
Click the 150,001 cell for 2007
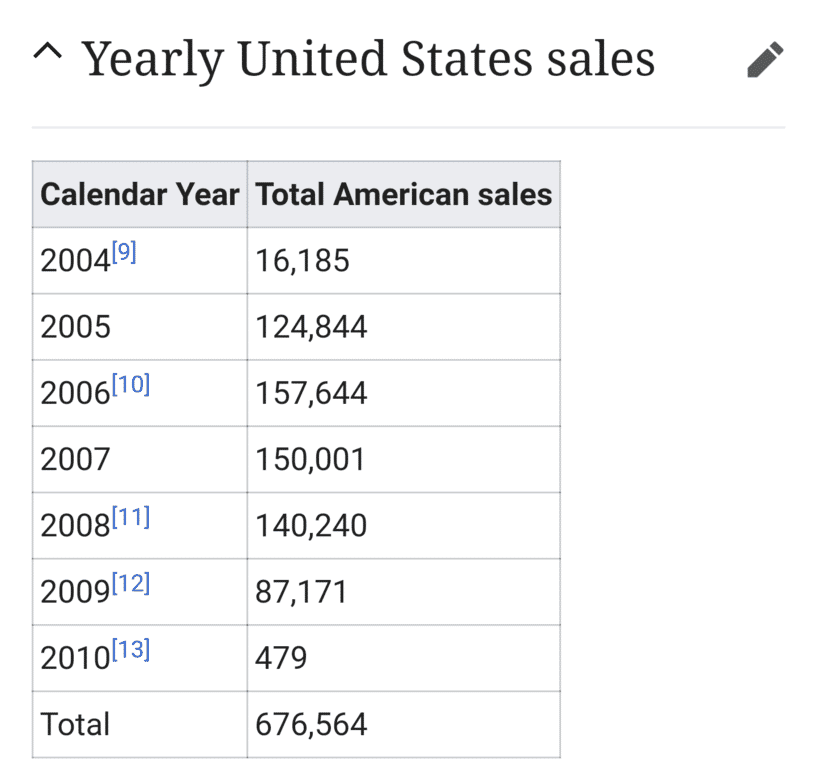pyautogui.click(x=311, y=459)
